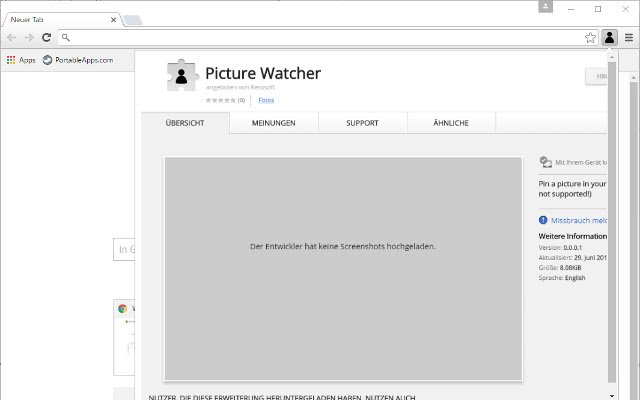Click the screenshot placeholder area
Screen dimensions: 640x400
[x=343, y=269]
